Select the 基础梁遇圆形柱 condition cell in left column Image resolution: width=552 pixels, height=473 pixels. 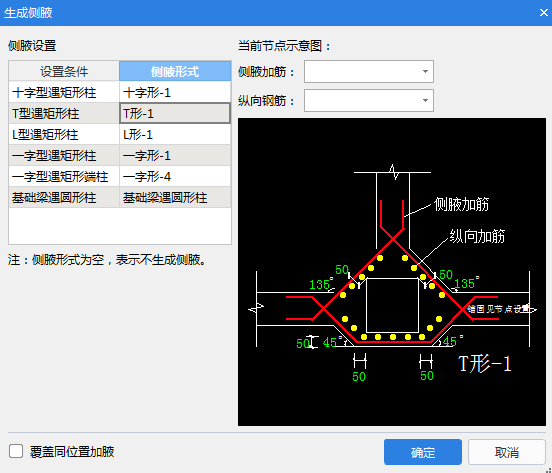[64, 197]
